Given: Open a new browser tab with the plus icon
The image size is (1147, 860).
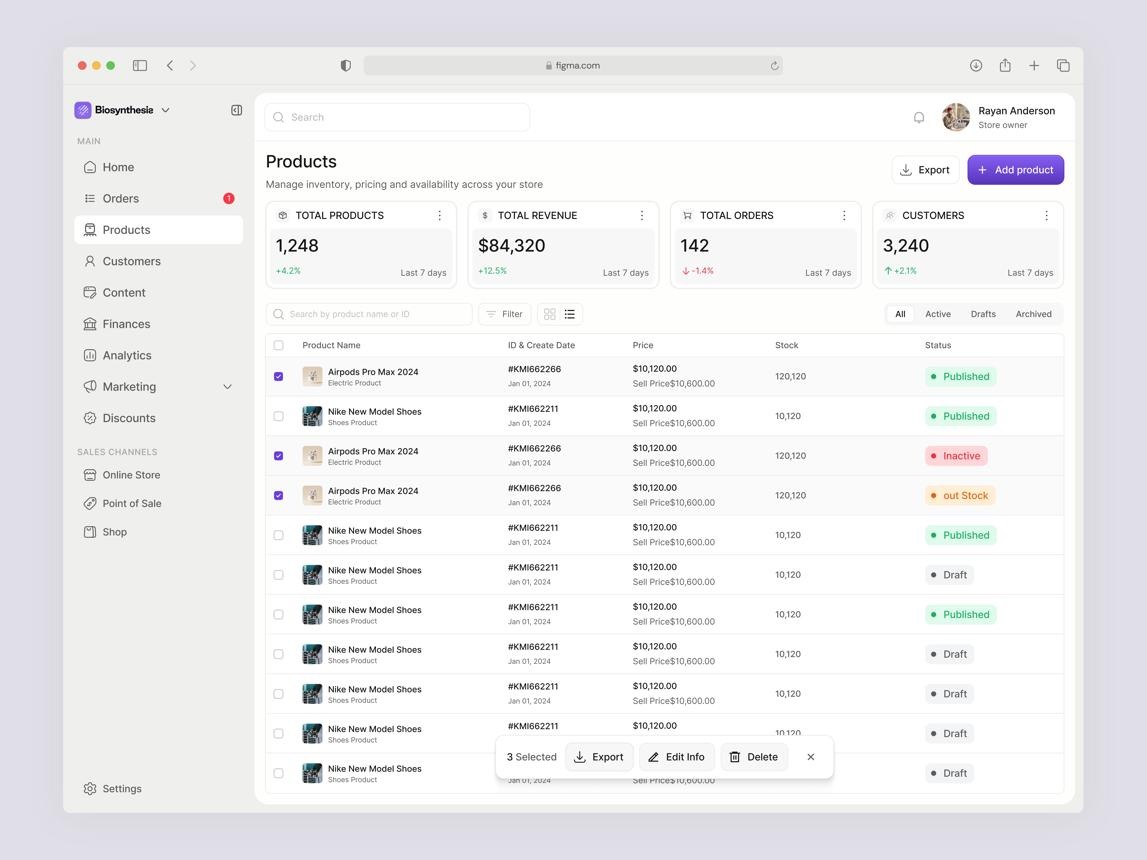Looking at the screenshot, I should (x=1034, y=65).
